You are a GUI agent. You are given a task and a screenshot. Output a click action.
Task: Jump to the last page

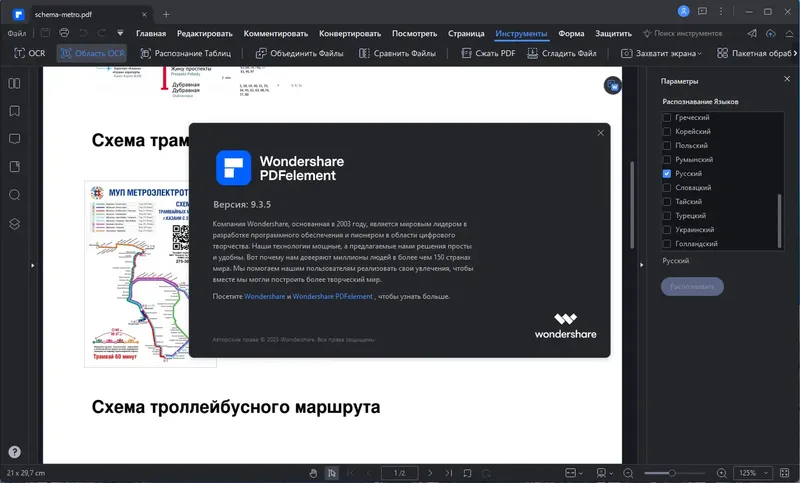pos(448,473)
